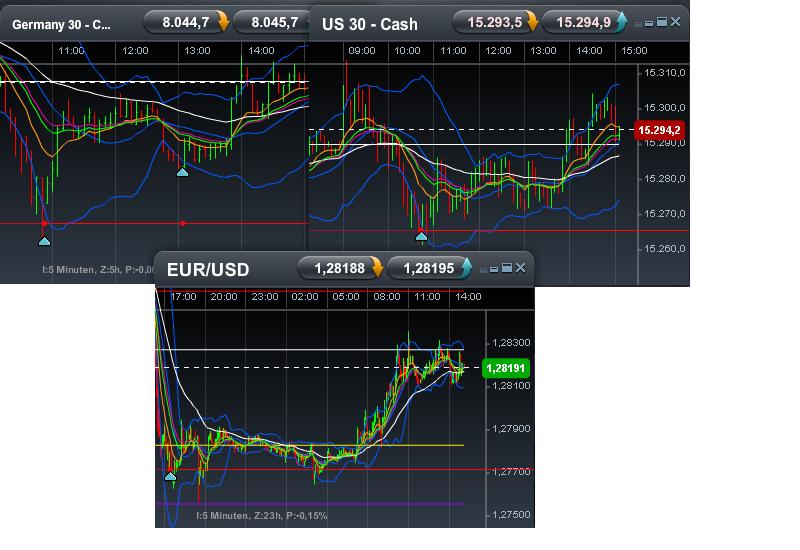Click the 02:00 time label in EUR/USD

pos(305,296)
